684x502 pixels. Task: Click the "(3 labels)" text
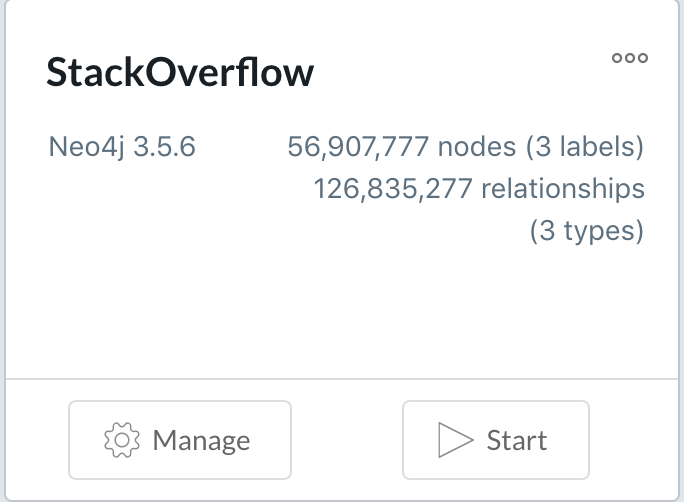pyautogui.click(x=584, y=148)
